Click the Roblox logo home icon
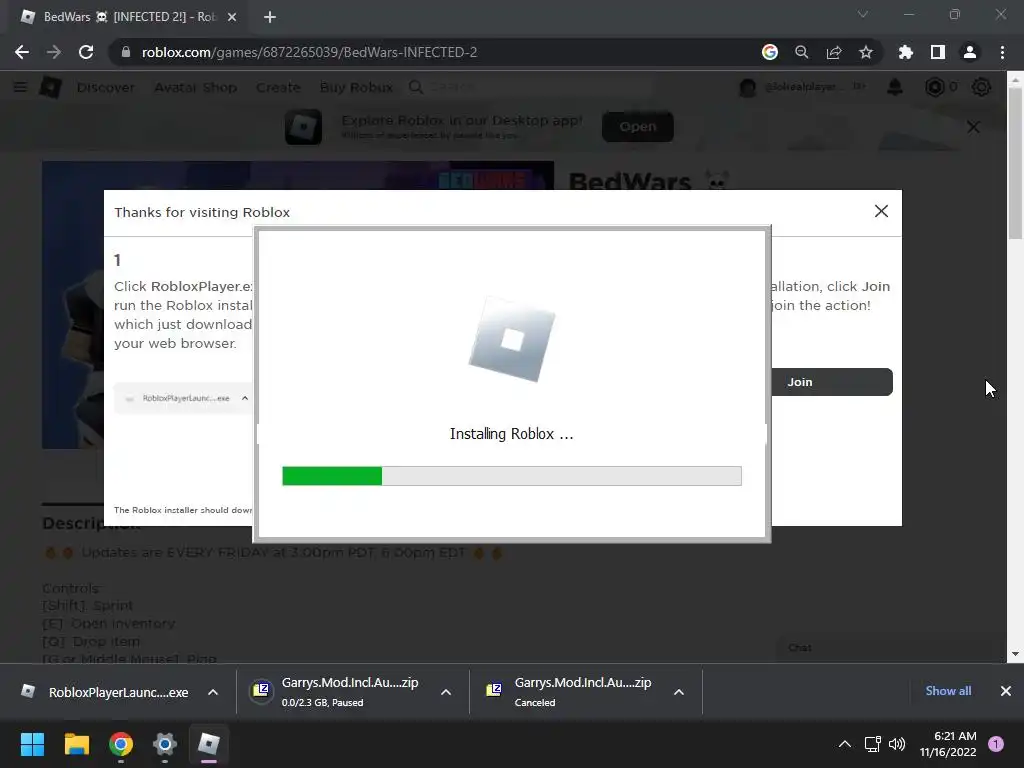Screen dimensions: 1024x768 (50, 87)
